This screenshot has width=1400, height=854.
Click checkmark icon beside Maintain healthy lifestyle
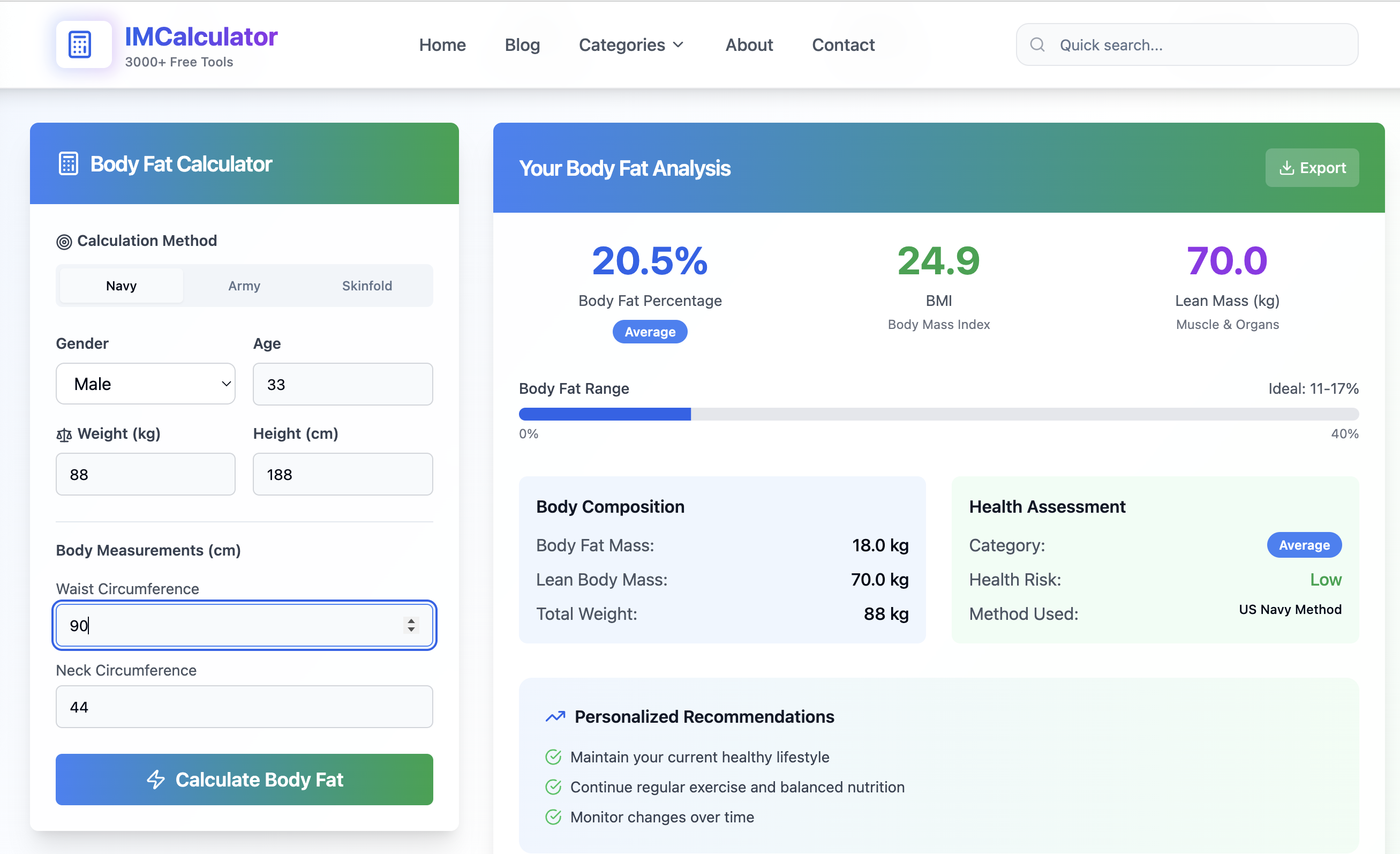coord(553,757)
